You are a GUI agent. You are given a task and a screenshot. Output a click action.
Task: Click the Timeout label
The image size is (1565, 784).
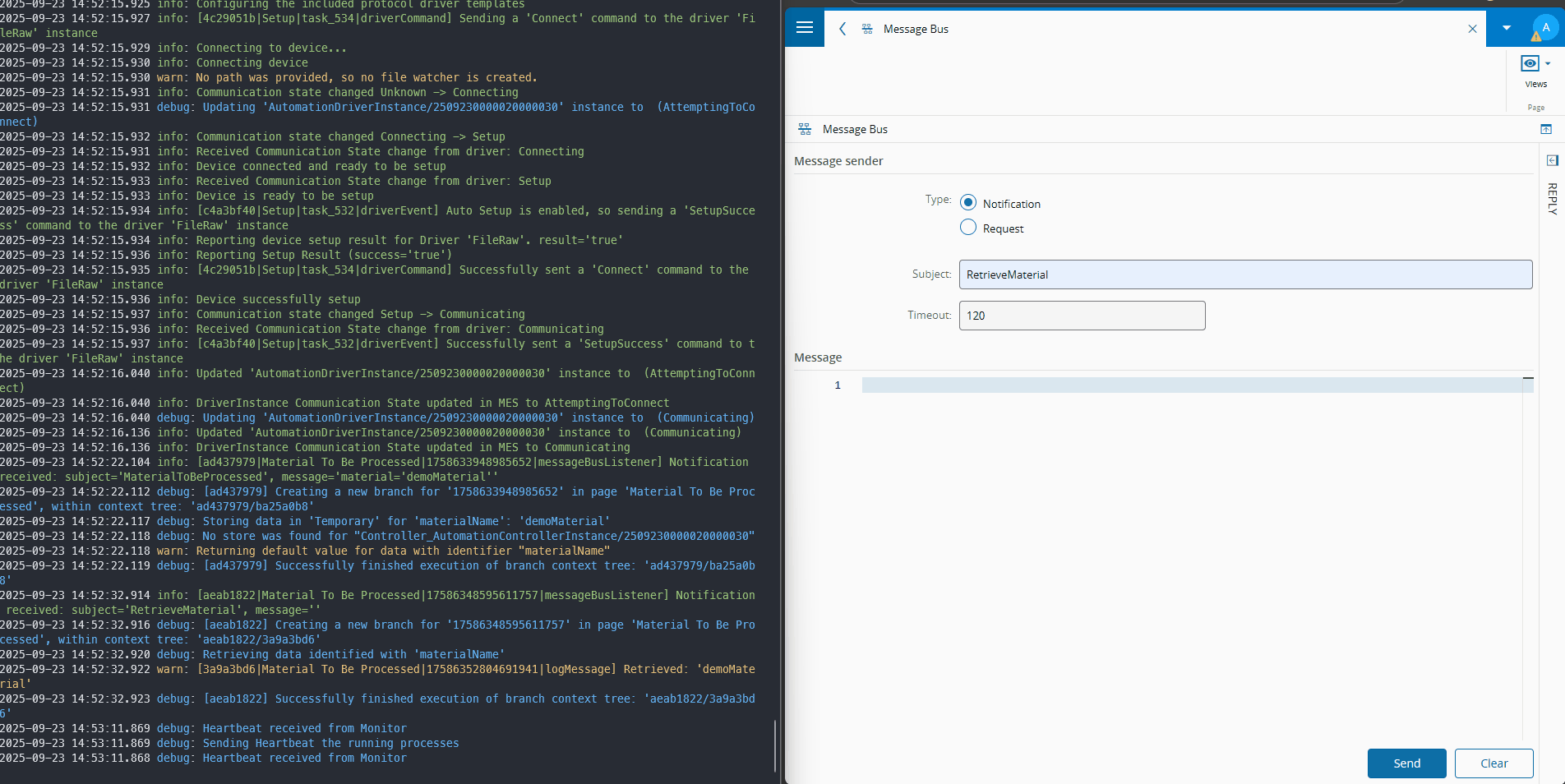coord(930,315)
